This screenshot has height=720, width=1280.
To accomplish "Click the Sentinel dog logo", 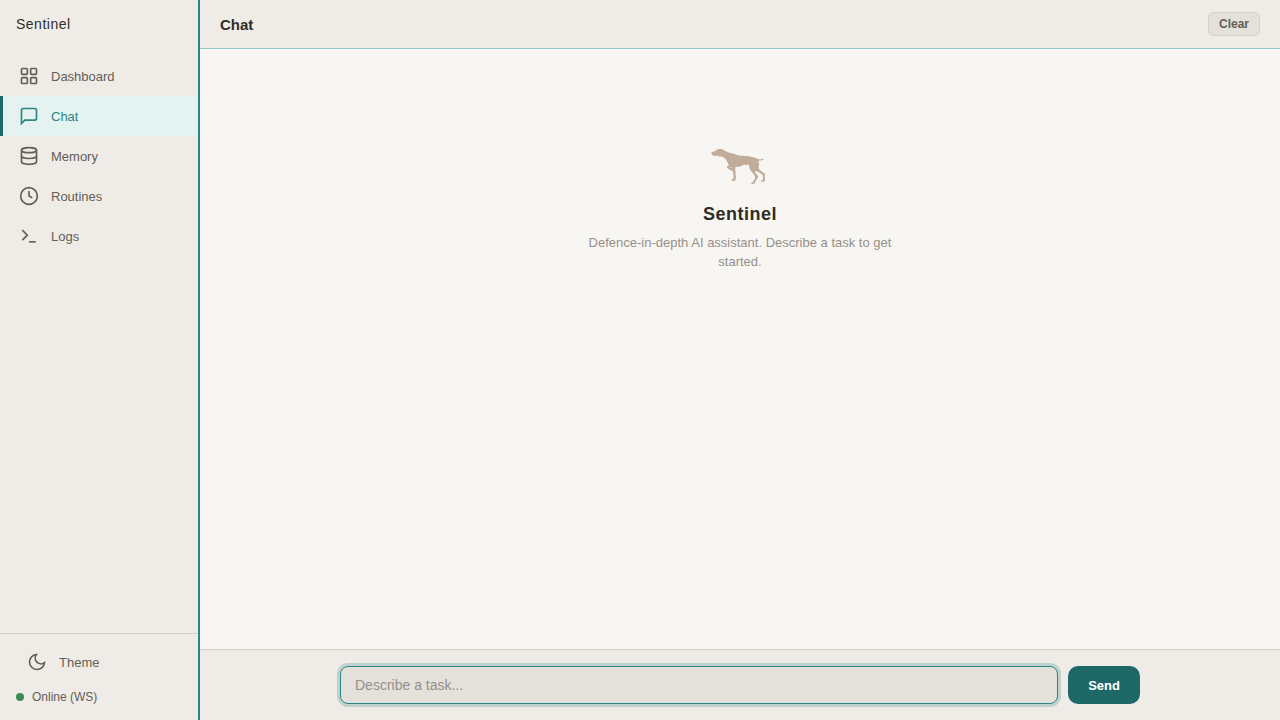I will pyautogui.click(x=739, y=166).
